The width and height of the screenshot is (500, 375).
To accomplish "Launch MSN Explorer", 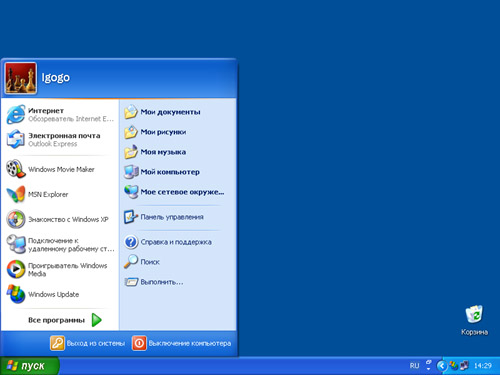I will tap(60, 194).
